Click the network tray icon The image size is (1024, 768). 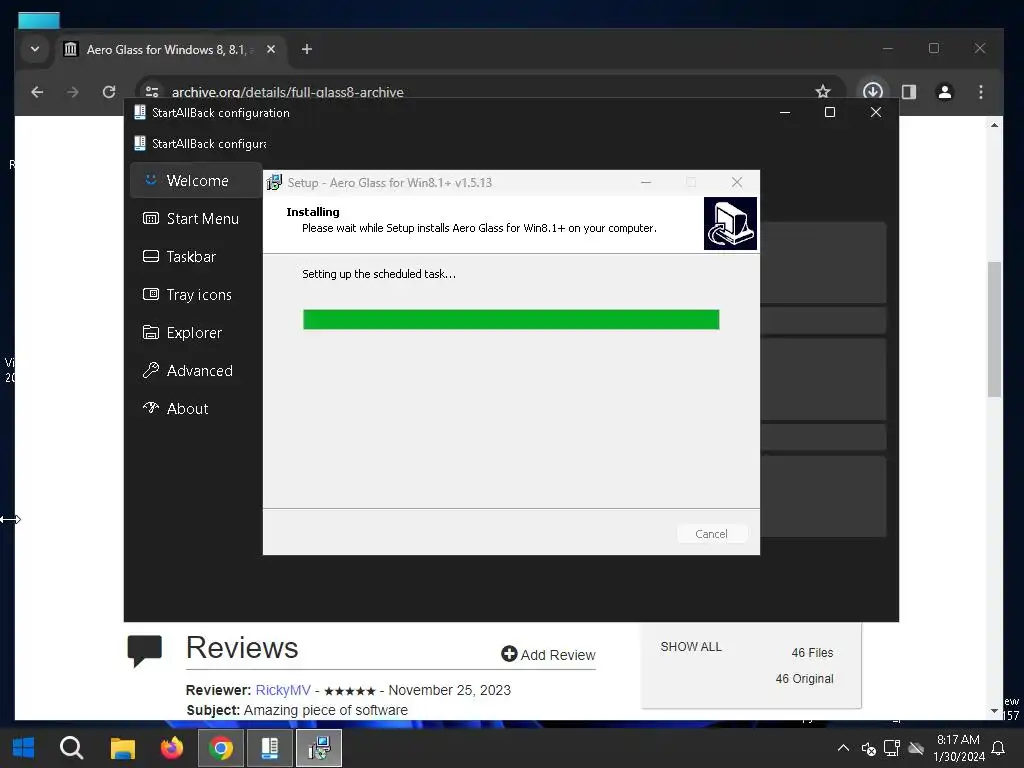coord(892,748)
